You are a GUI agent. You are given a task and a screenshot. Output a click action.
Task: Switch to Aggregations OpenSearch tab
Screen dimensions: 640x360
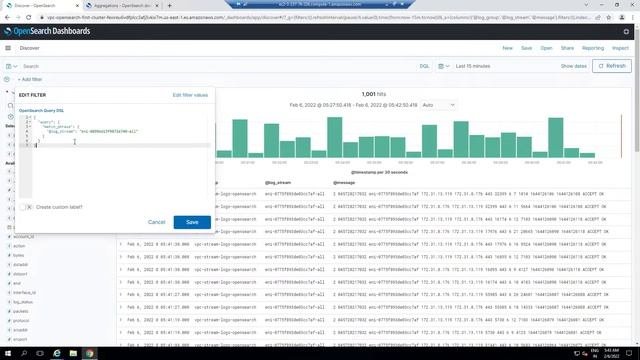point(122,6)
